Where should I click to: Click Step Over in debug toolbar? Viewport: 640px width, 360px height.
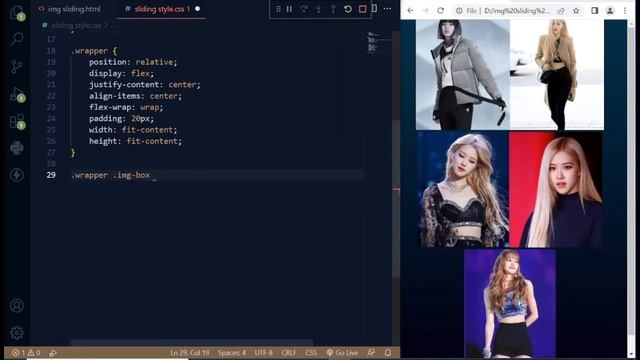(x=304, y=9)
